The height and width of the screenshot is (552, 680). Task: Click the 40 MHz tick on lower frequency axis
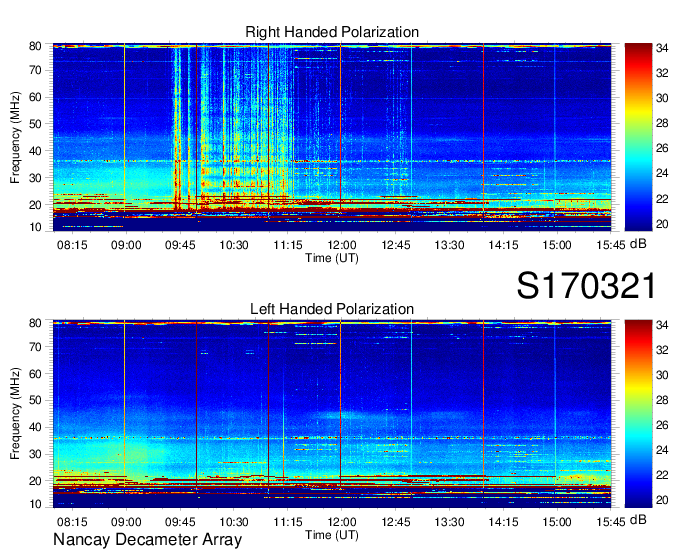pos(35,427)
